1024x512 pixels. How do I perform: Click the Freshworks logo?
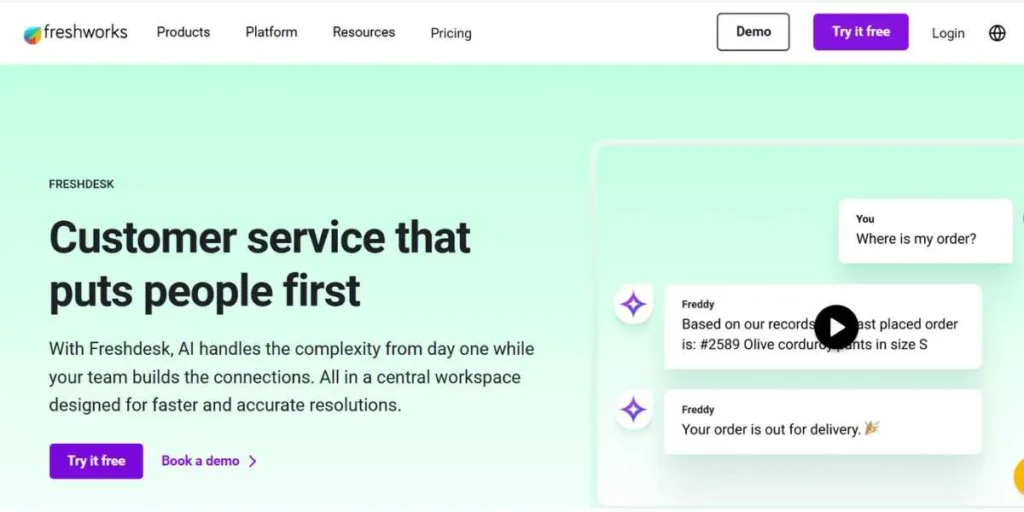[x=75, y=33]
